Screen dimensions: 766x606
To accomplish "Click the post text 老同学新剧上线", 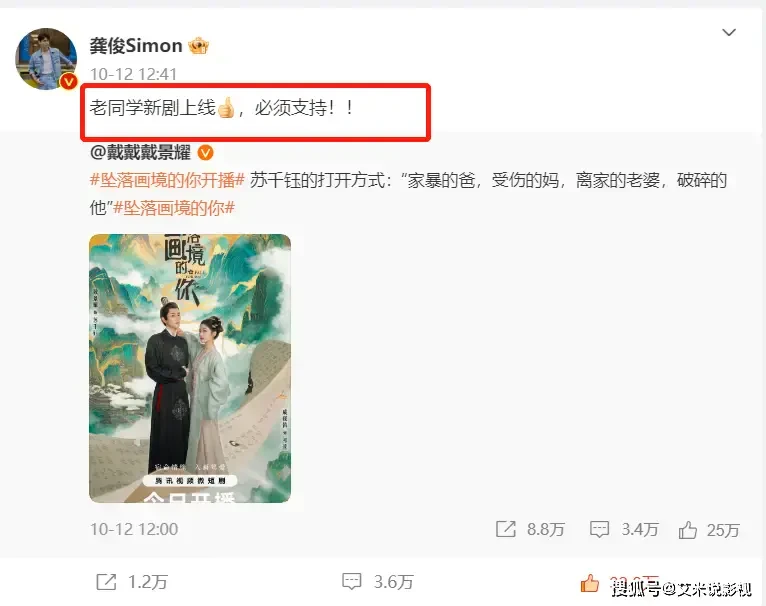I will tap(152, 108).
